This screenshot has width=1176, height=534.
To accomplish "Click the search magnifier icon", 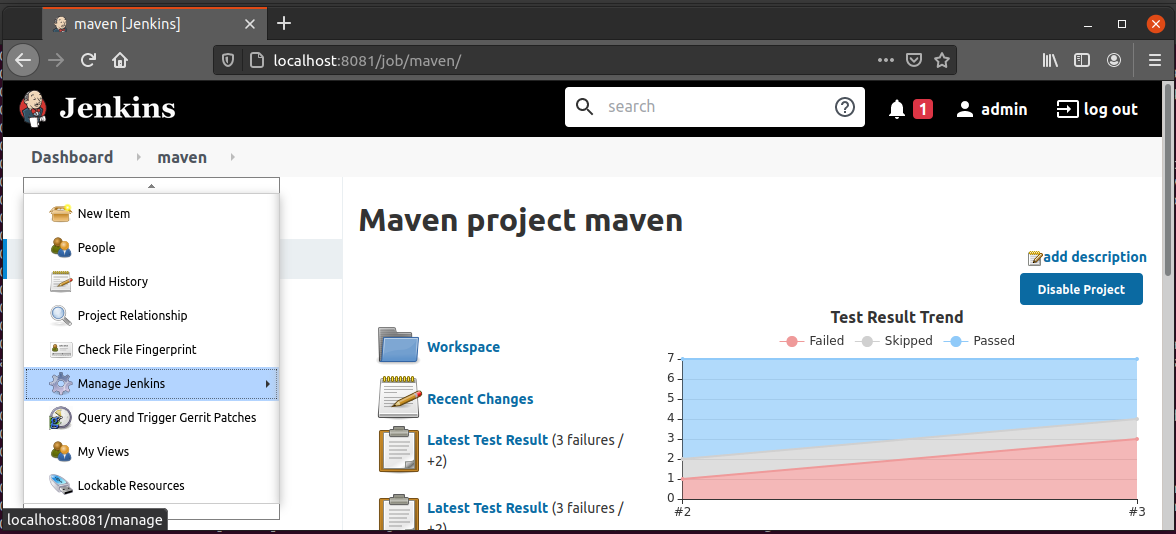I will [584, 106].
